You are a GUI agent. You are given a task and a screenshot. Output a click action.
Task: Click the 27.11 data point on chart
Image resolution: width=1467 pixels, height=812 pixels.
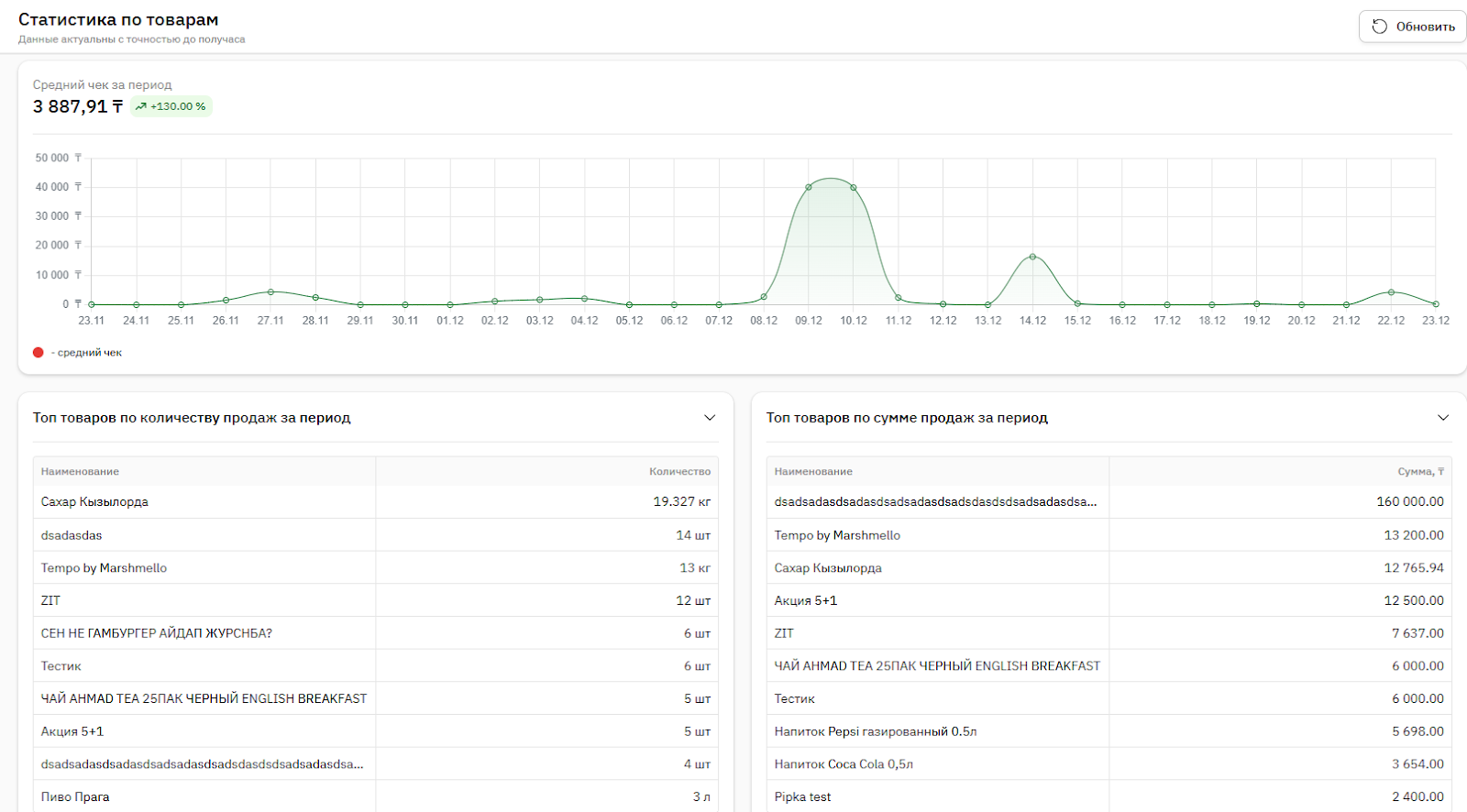tap(270, 292)
